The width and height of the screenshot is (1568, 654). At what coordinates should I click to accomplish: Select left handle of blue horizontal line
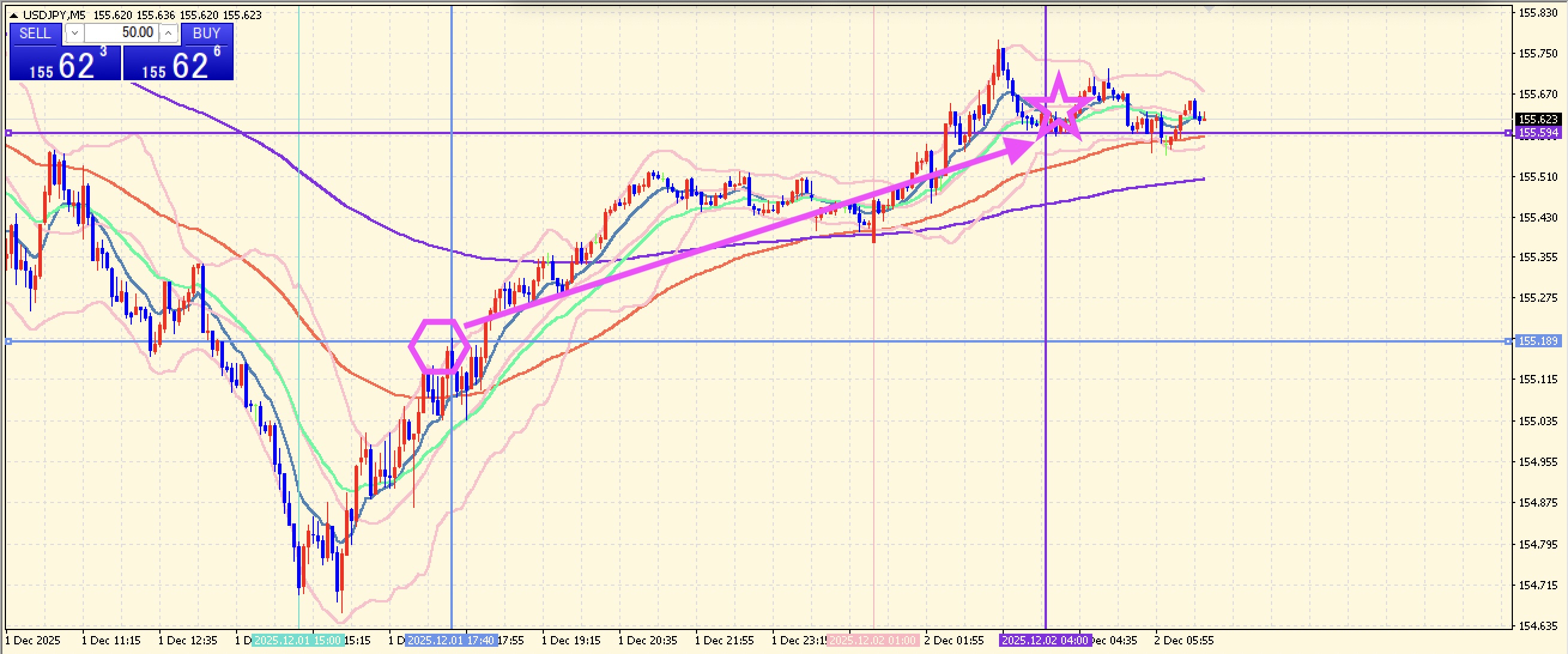tap(8, 341)
